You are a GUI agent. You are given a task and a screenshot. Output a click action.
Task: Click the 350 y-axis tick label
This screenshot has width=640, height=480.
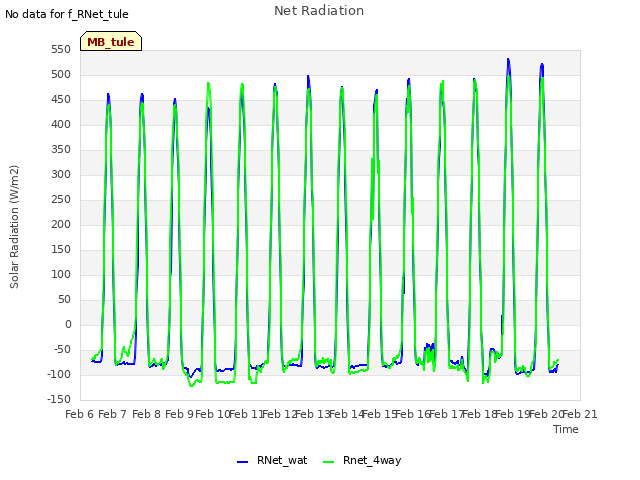pyautogui.click(x=61, y=150)
